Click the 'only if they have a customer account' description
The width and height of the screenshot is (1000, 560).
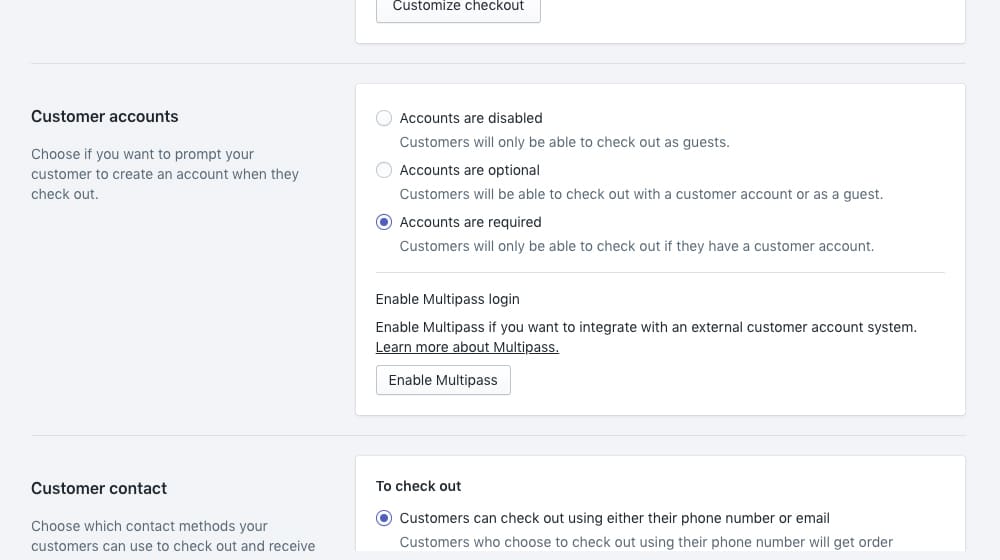tap(637, 246)
